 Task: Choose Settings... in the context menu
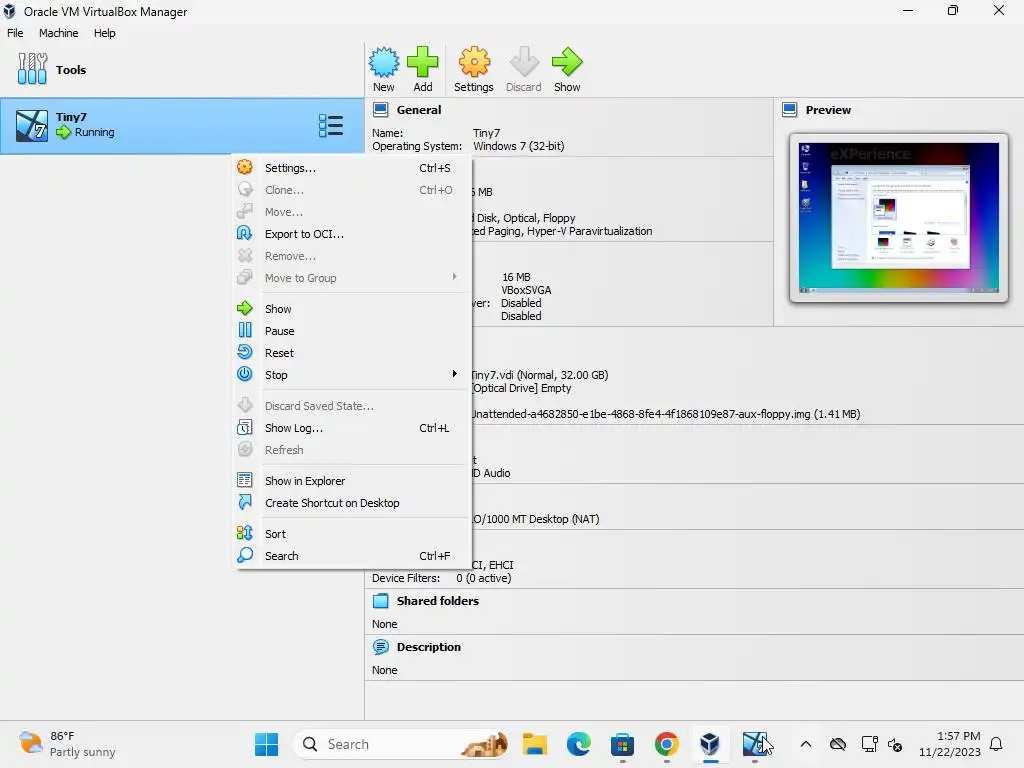tap(353, 168)
